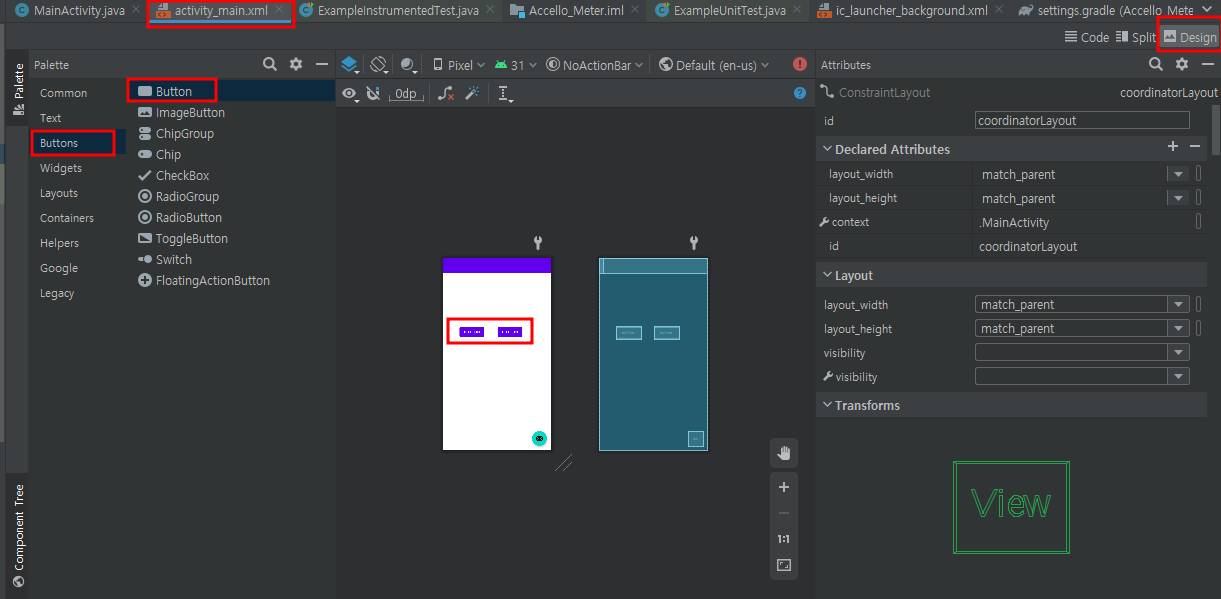1221x599 pixels.
Task: Click the red error warning icon
Action: click(800, 64)
